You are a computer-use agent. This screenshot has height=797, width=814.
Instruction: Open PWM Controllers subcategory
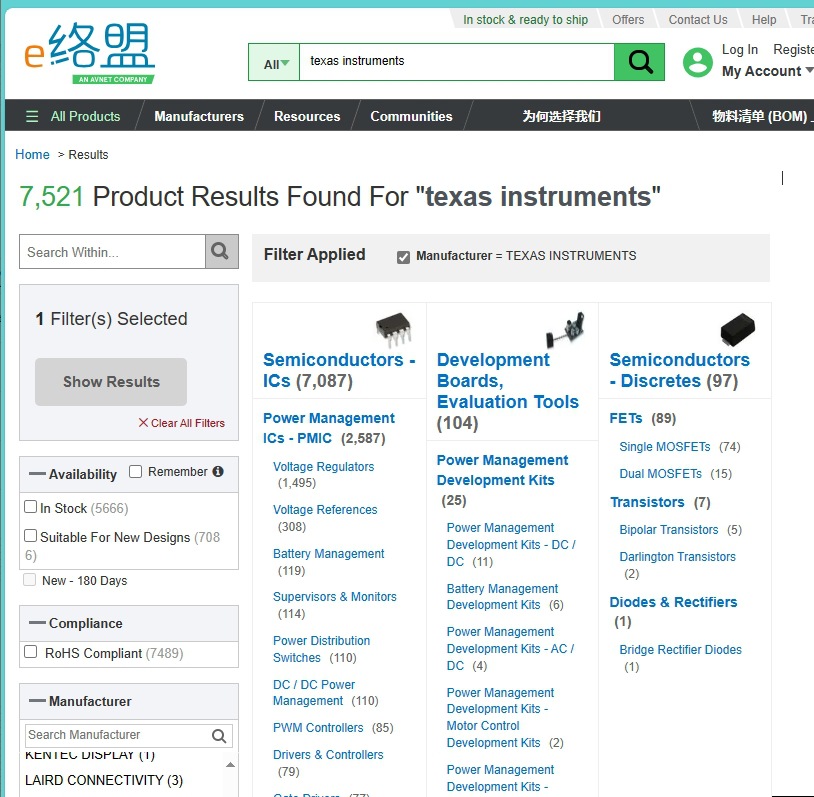pyautogui.click(x=318, y=727)
